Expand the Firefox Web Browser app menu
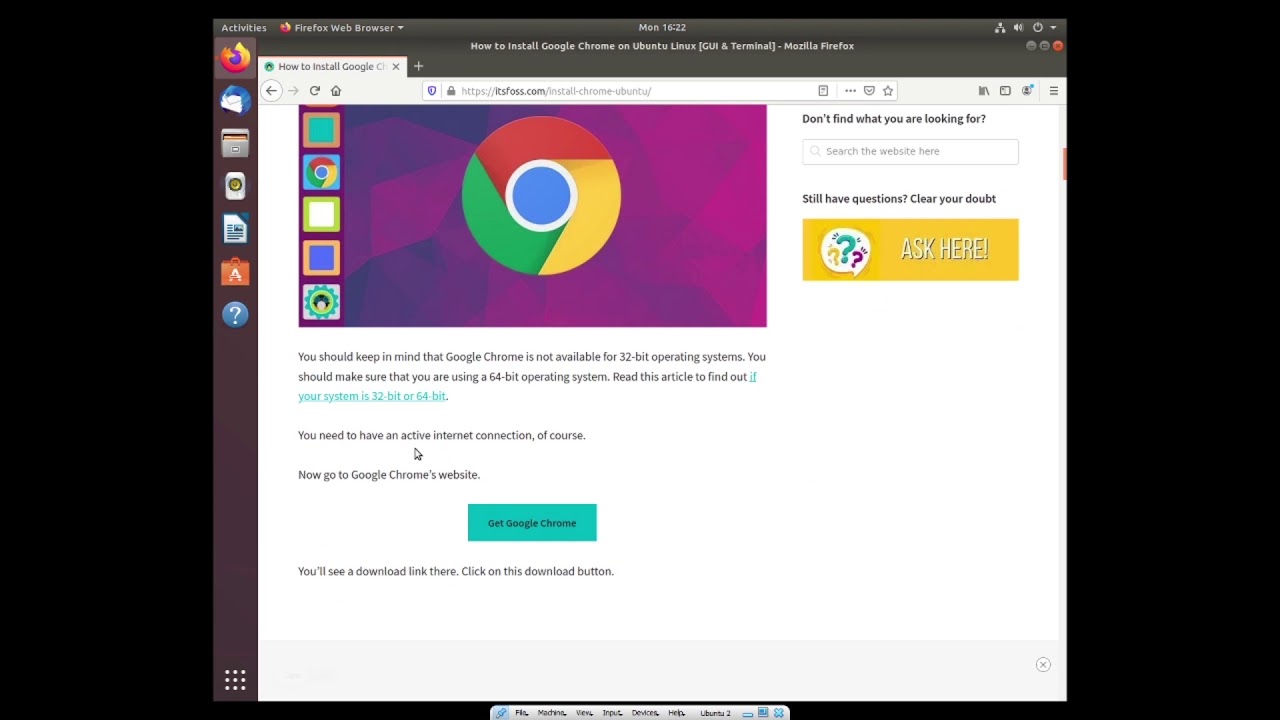The width and height of the screenshot is (1280, 720). click(x=342, y=28)
